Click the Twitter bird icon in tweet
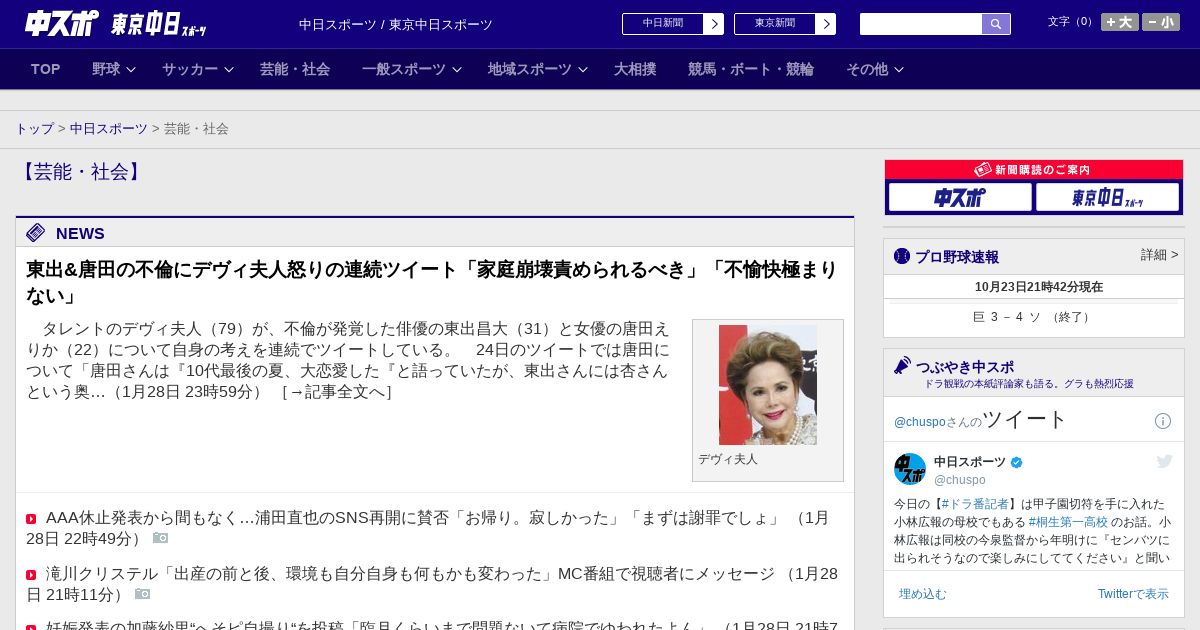Viewport: 1200px width, 630px height. (x=1164, y=461)
